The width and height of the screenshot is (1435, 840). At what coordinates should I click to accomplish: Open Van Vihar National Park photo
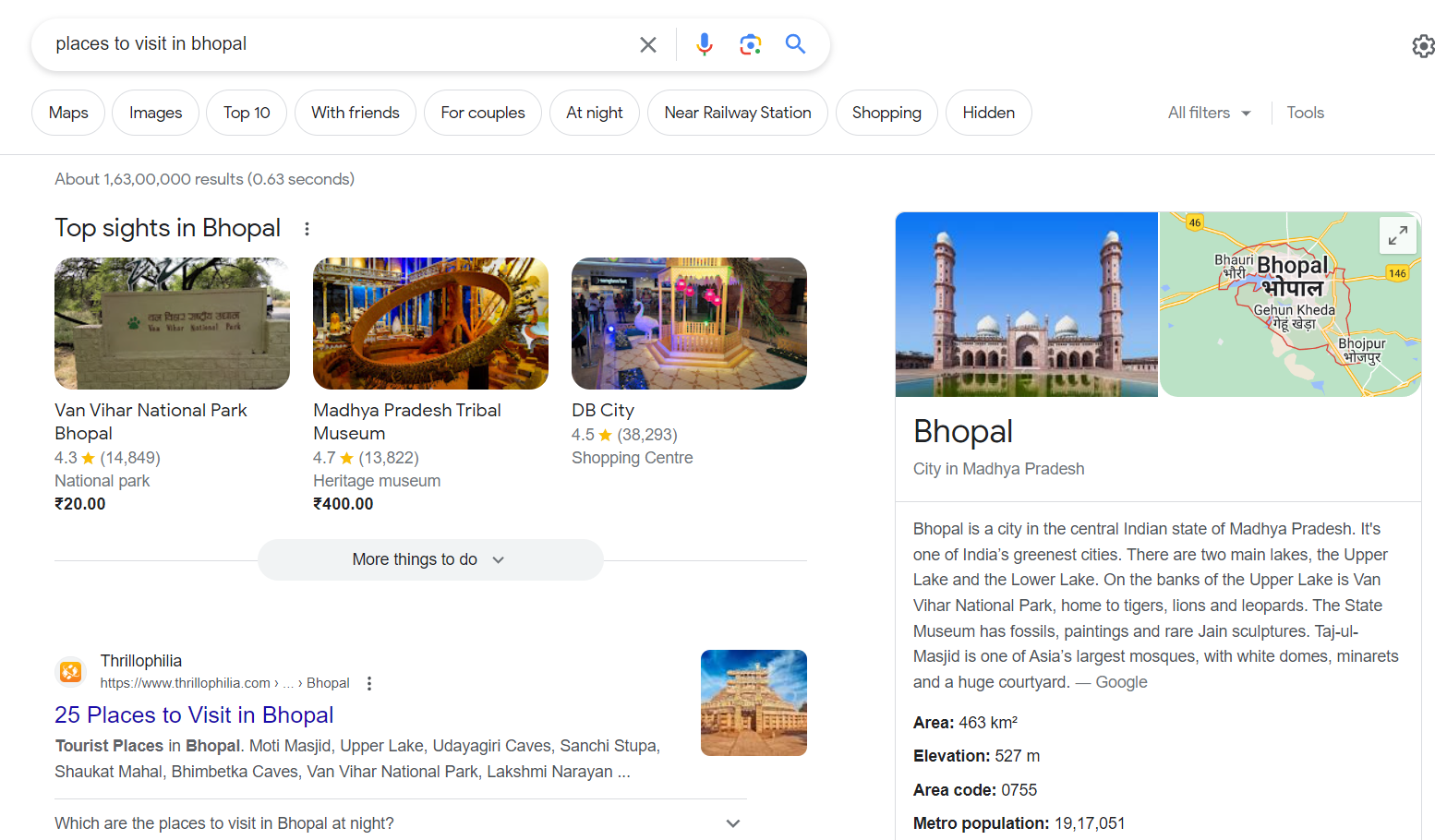tap(172, 323)
